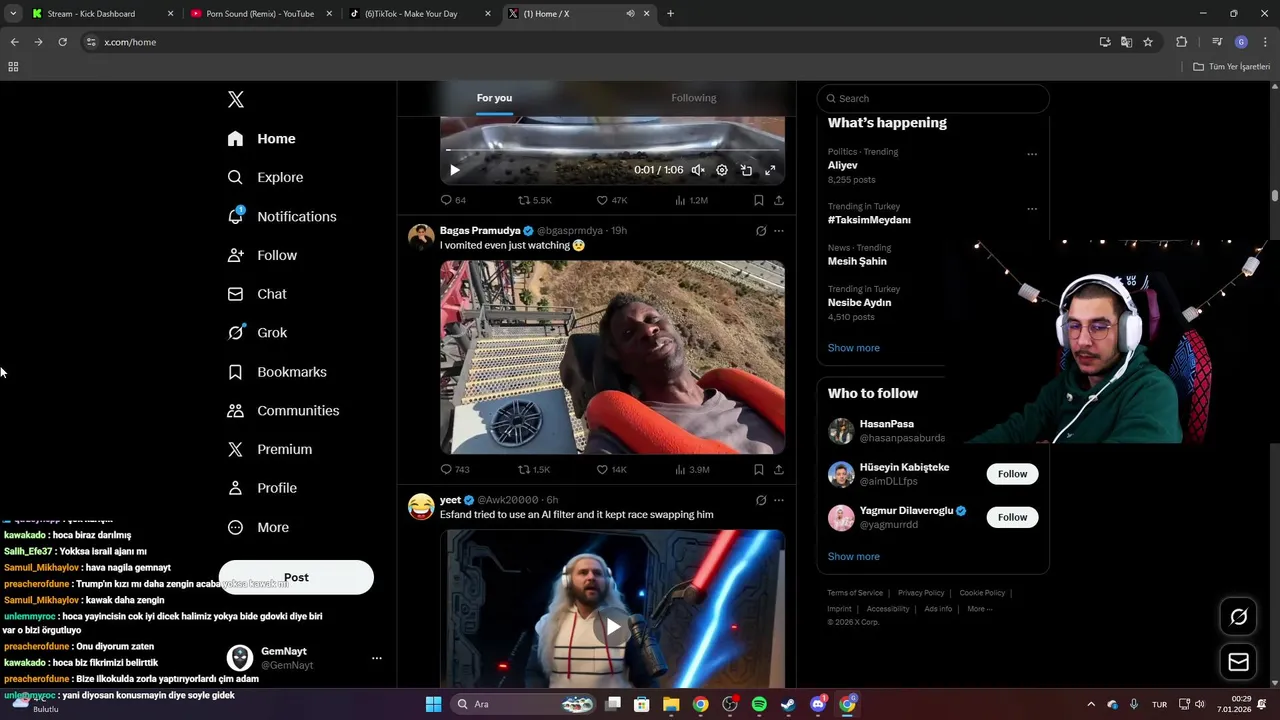Open GemNayt account options menu

point(377,658)
